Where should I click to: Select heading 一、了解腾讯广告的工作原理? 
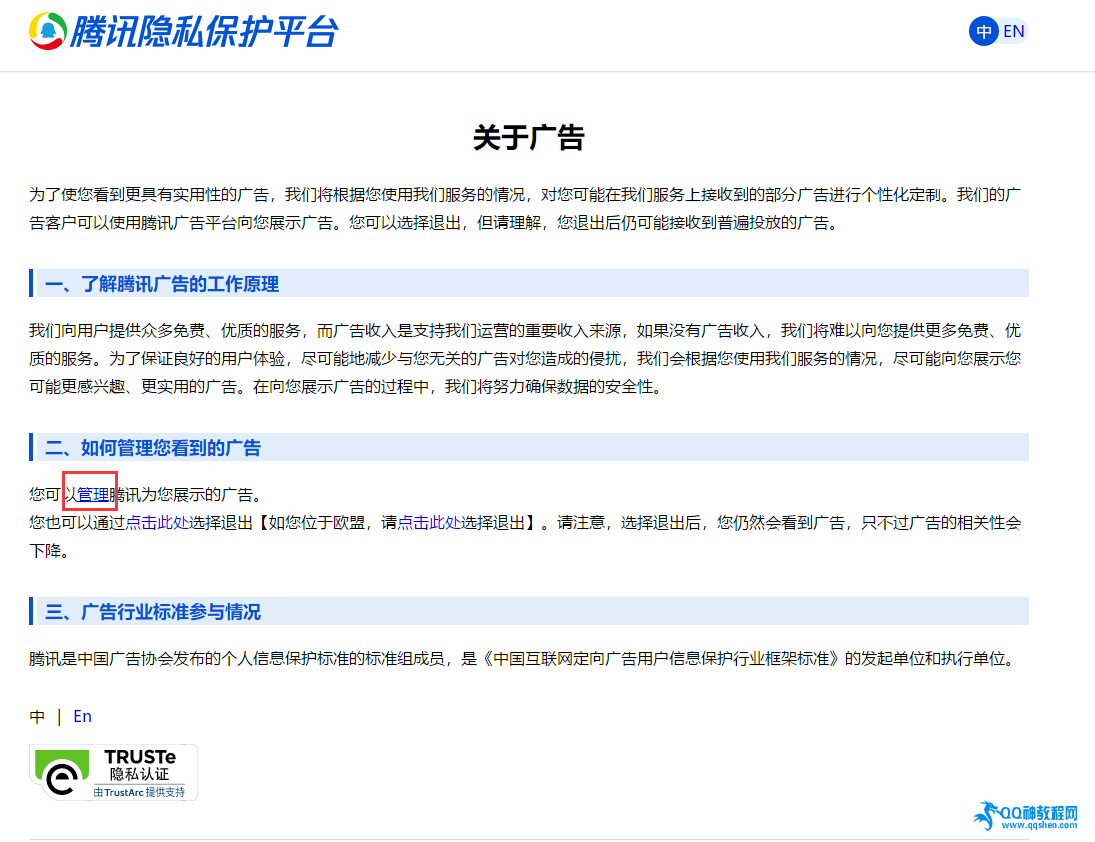162,283
